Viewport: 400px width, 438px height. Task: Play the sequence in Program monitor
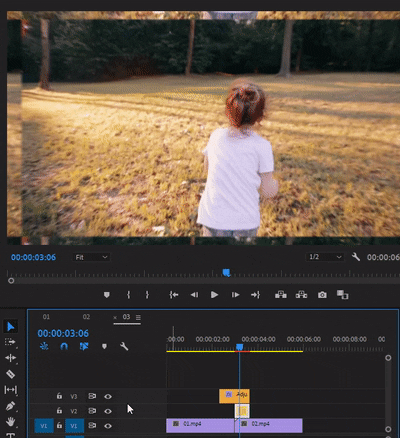(214, 295)
